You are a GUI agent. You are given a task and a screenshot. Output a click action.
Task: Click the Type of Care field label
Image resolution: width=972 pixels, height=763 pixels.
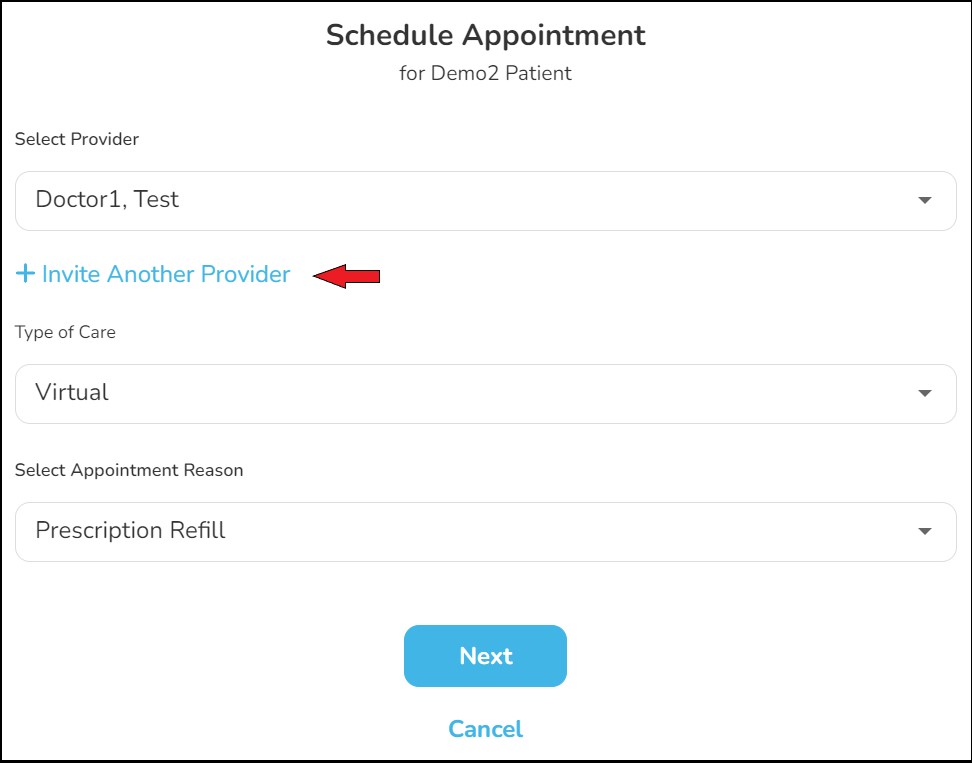[65, 333]
